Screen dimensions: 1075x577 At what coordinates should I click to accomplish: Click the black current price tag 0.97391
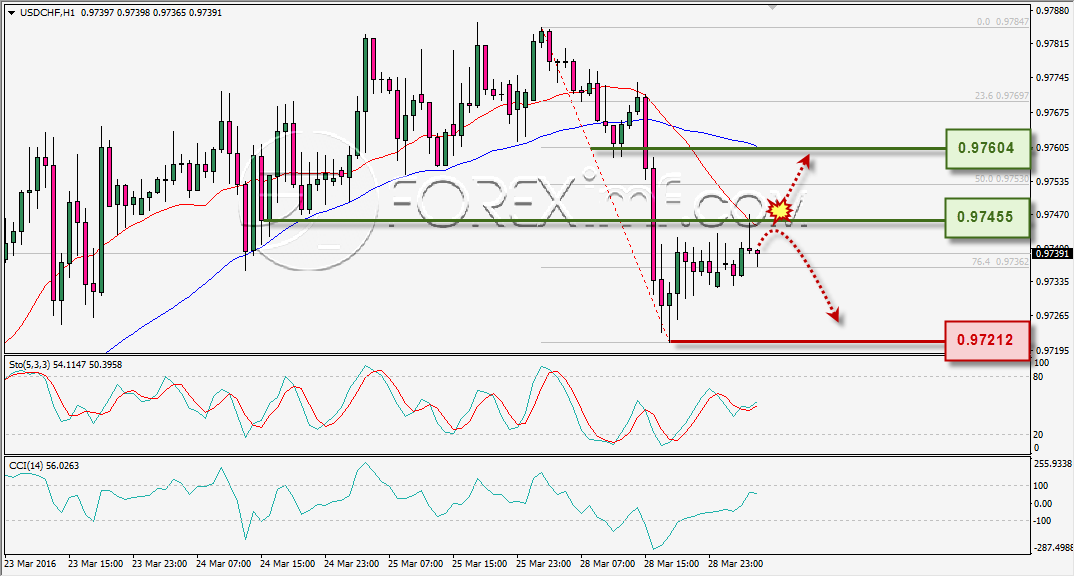pos(1052,254)
